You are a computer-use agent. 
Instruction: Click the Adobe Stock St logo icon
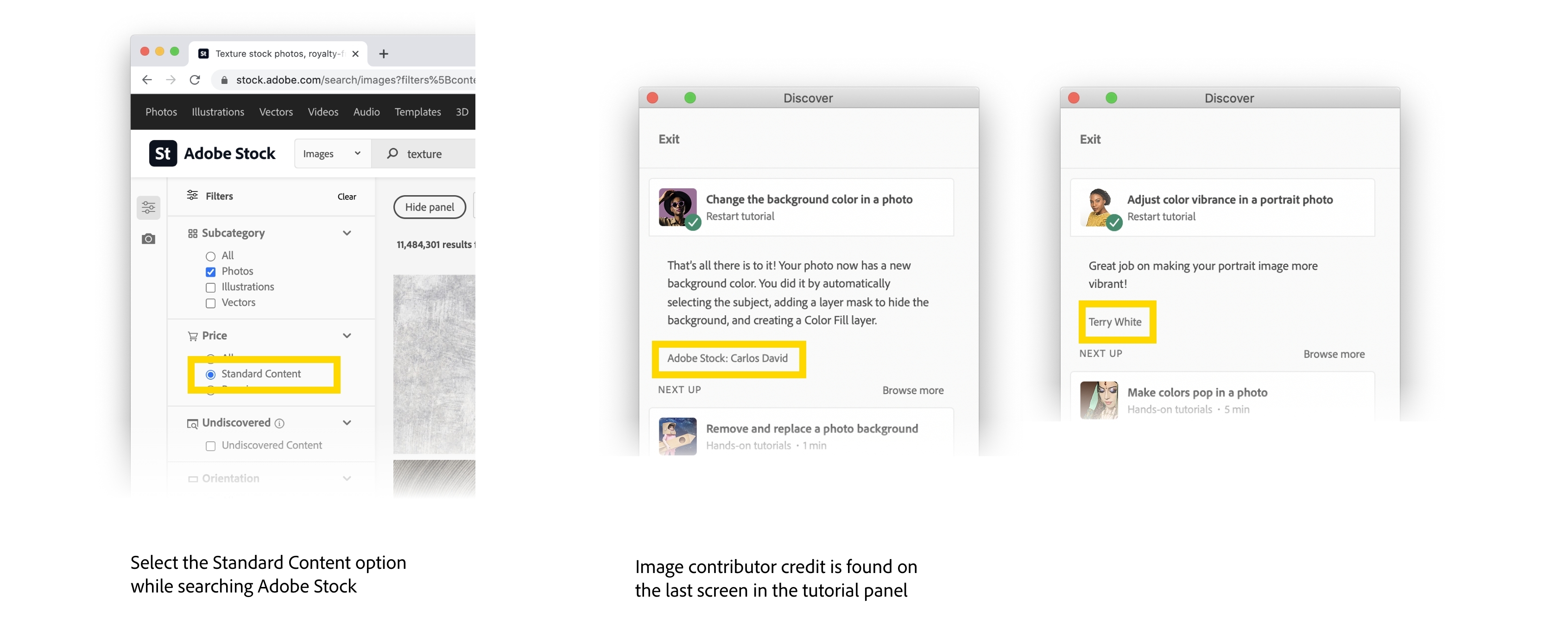[163, 153]
